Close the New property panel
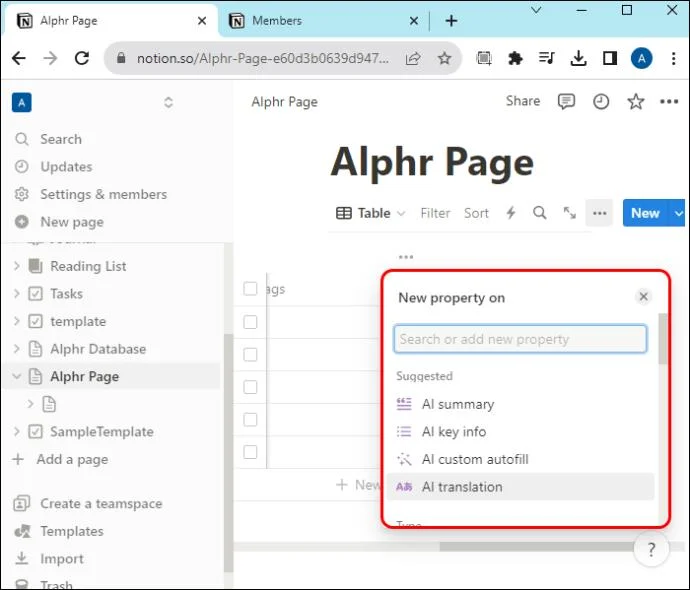Screen dimensions: 690x590 (643, 297)
